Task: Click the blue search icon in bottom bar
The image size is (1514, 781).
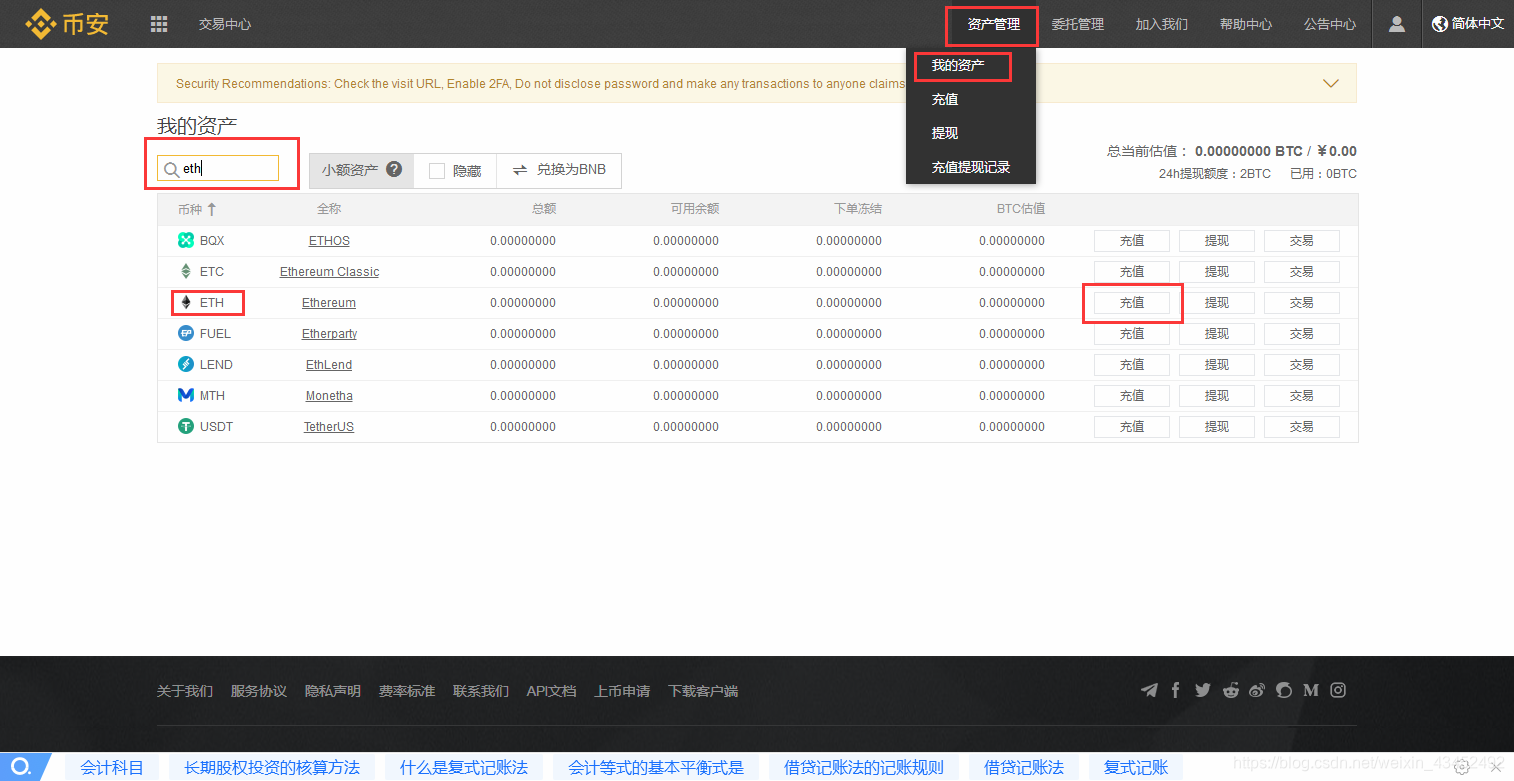Action: (x=21, y=767)
